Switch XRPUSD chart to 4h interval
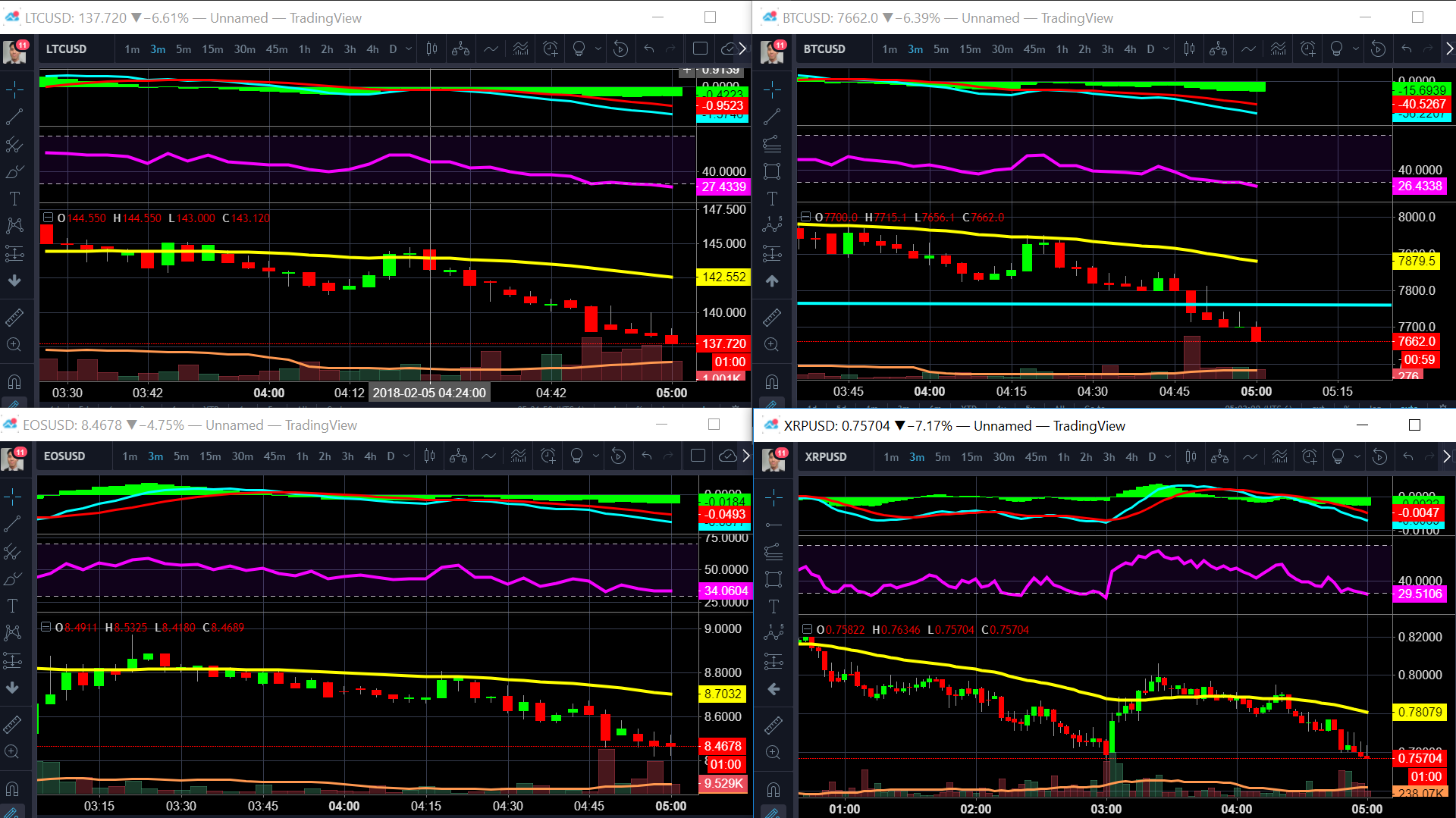1456x818 pixels. point(1131,457)
